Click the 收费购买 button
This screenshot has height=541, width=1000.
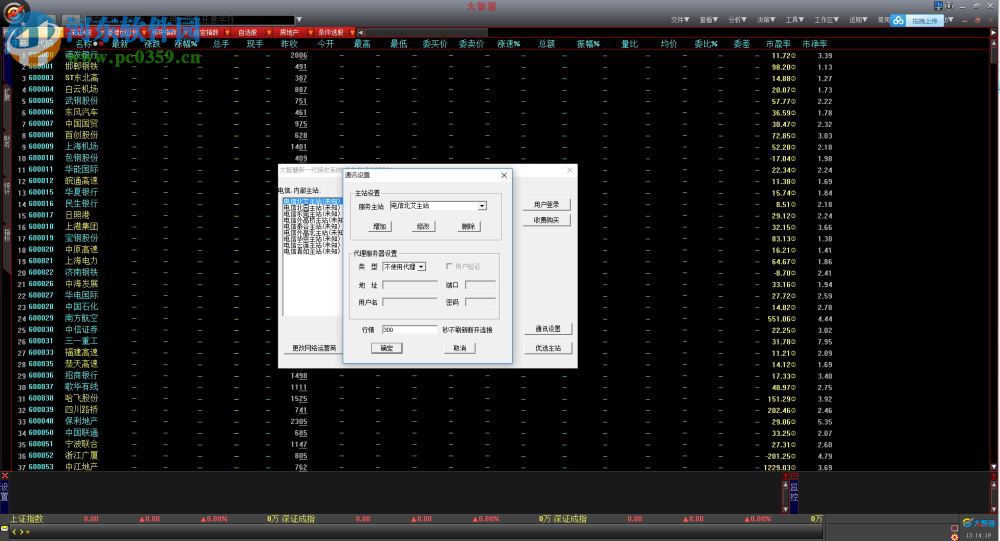pos(547,220)
